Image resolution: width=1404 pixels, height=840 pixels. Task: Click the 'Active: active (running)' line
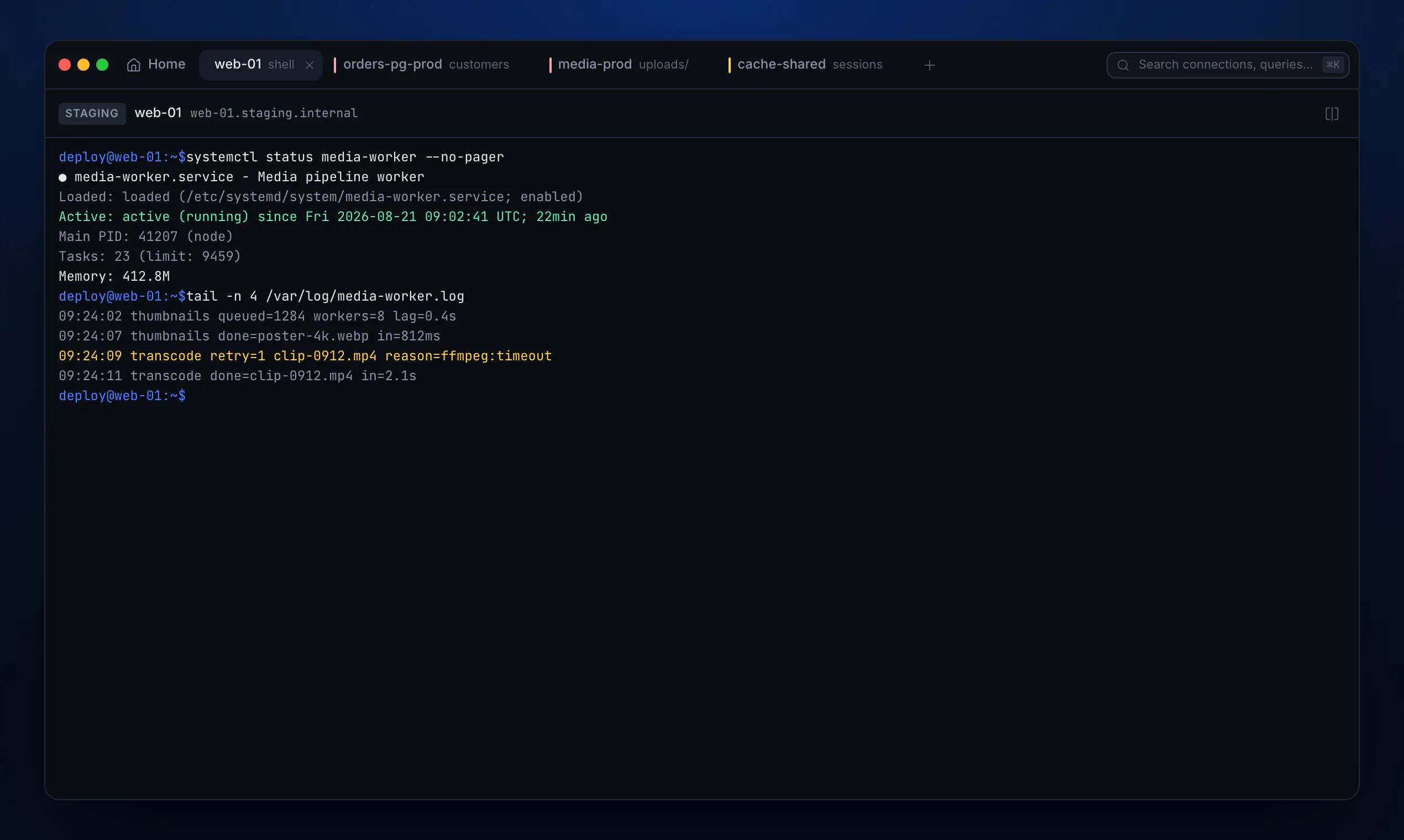click(333, 216)
